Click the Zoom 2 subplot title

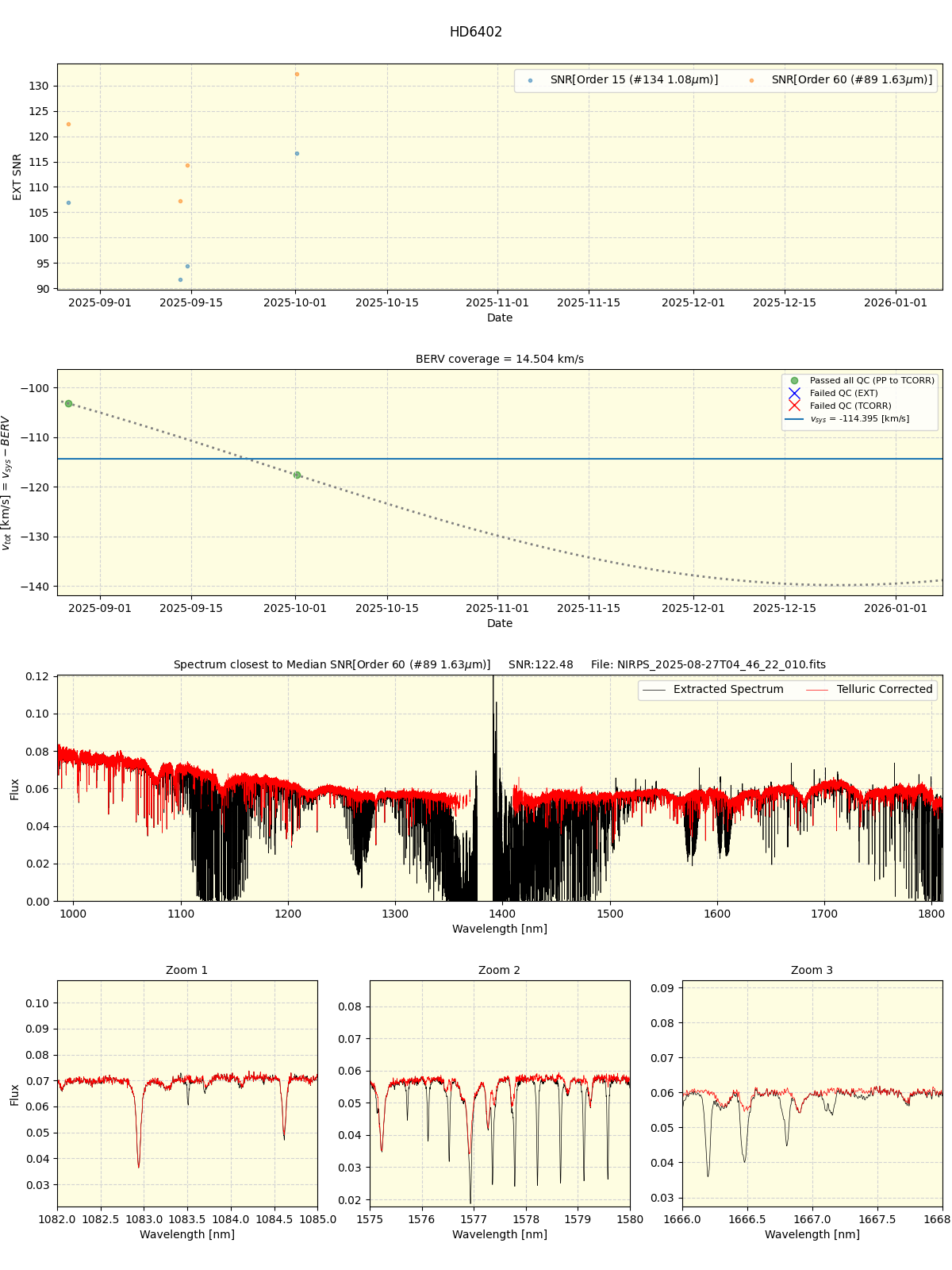[x=500, y=971]
